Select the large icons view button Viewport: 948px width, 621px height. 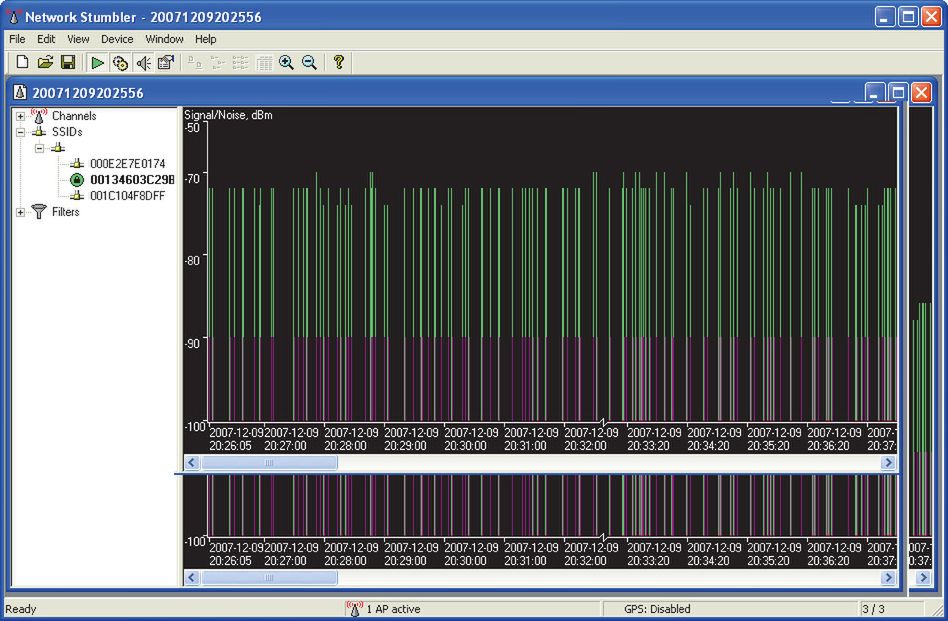[x=195, y=62]
